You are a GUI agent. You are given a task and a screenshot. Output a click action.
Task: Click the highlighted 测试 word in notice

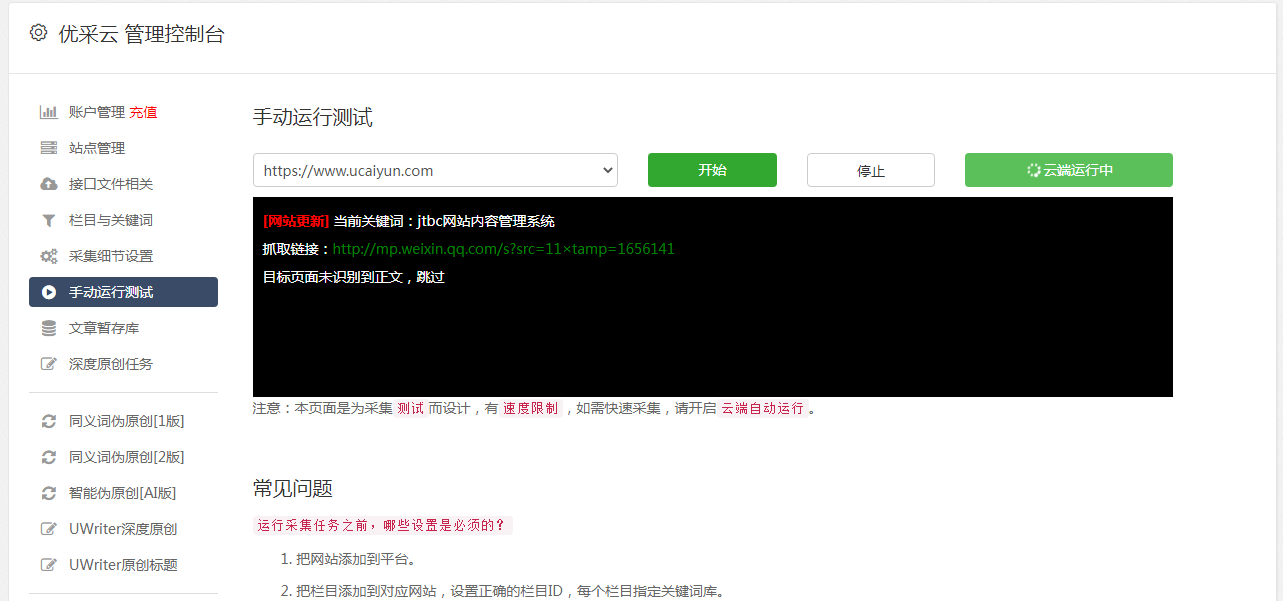[411, 408]
